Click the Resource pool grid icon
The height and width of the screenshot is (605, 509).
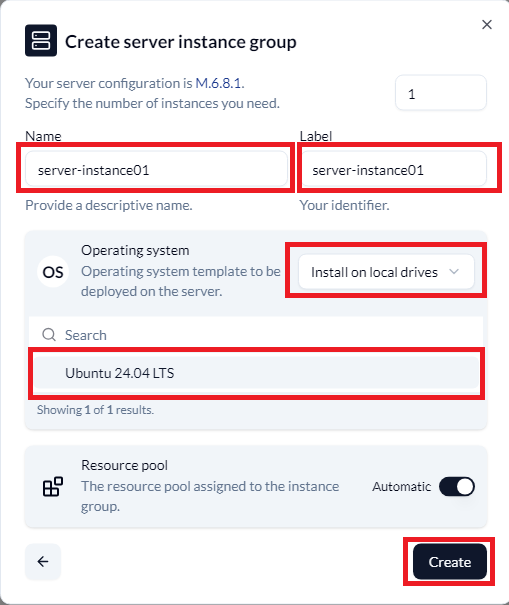point(52,486)
